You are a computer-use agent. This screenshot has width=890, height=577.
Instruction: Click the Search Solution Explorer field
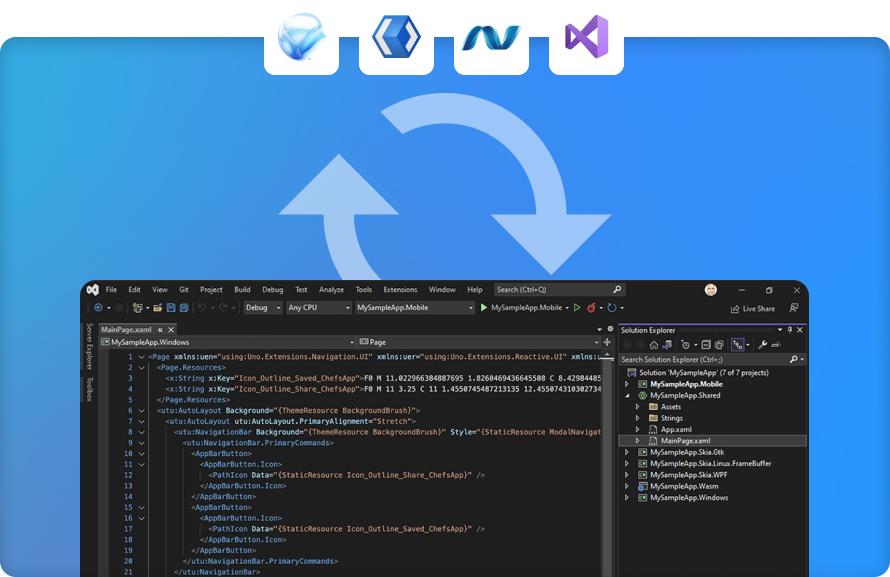(712, 359)
